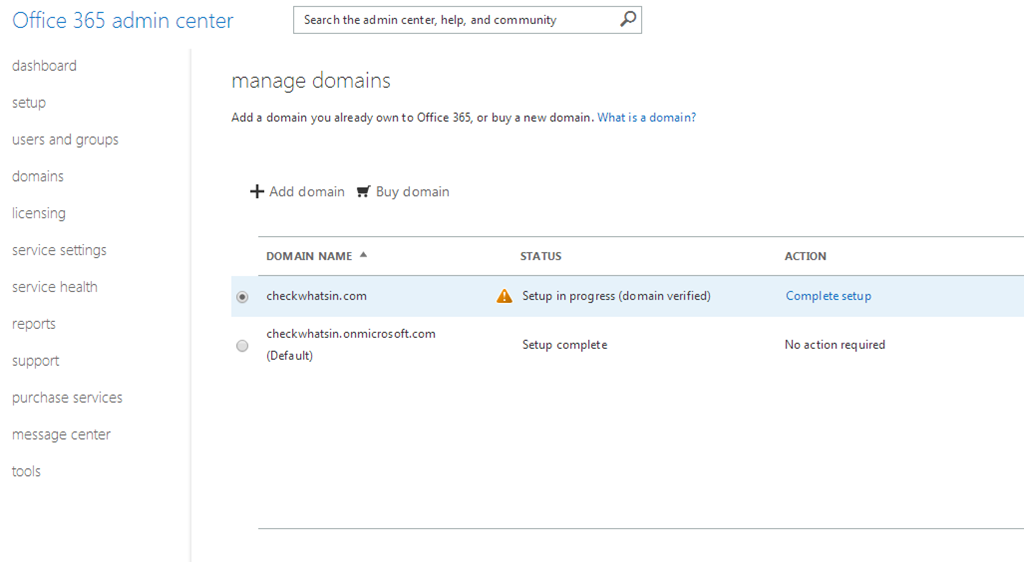
Task: Click the '(Default)' label under onmicrosoft domain
Action: [289, 356]
